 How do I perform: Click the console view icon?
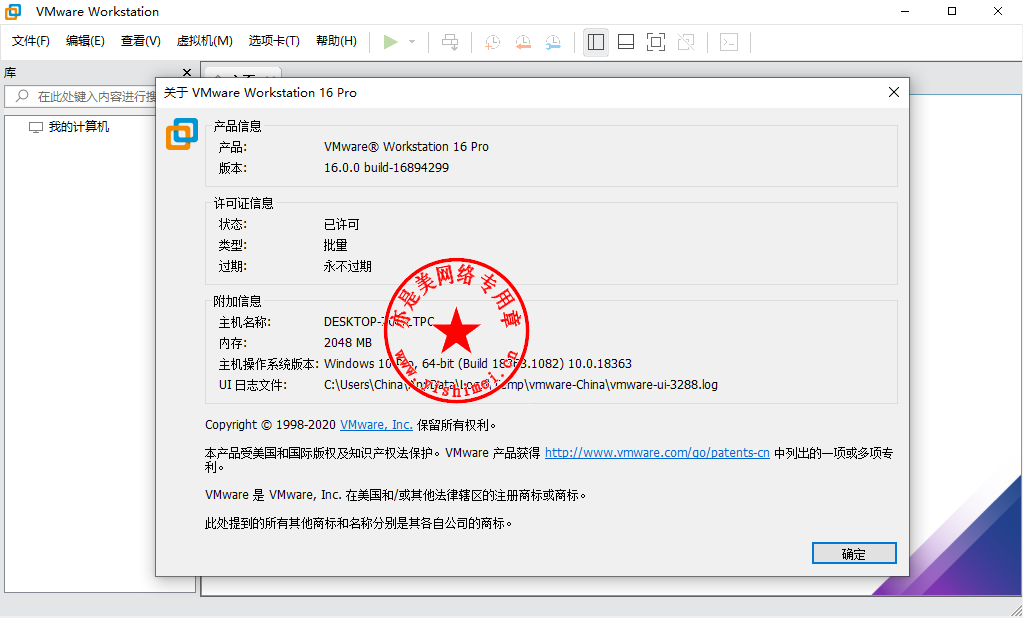pyautogui.click(x=729, y=42)
